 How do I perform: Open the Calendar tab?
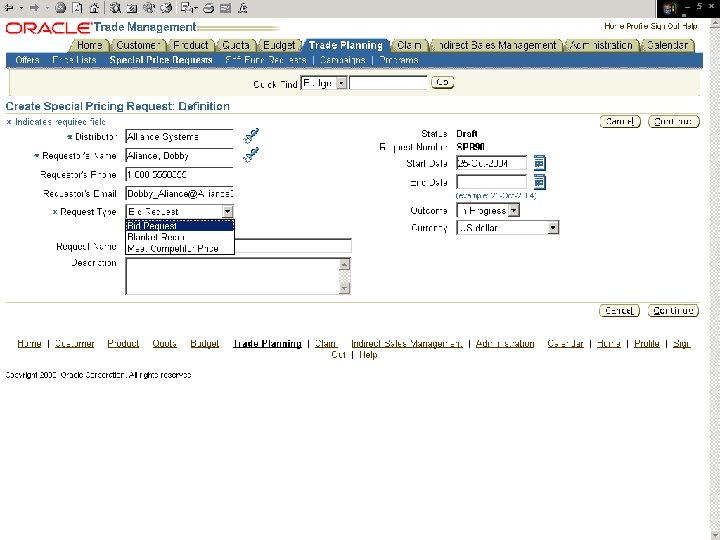[x=667, y=45]
